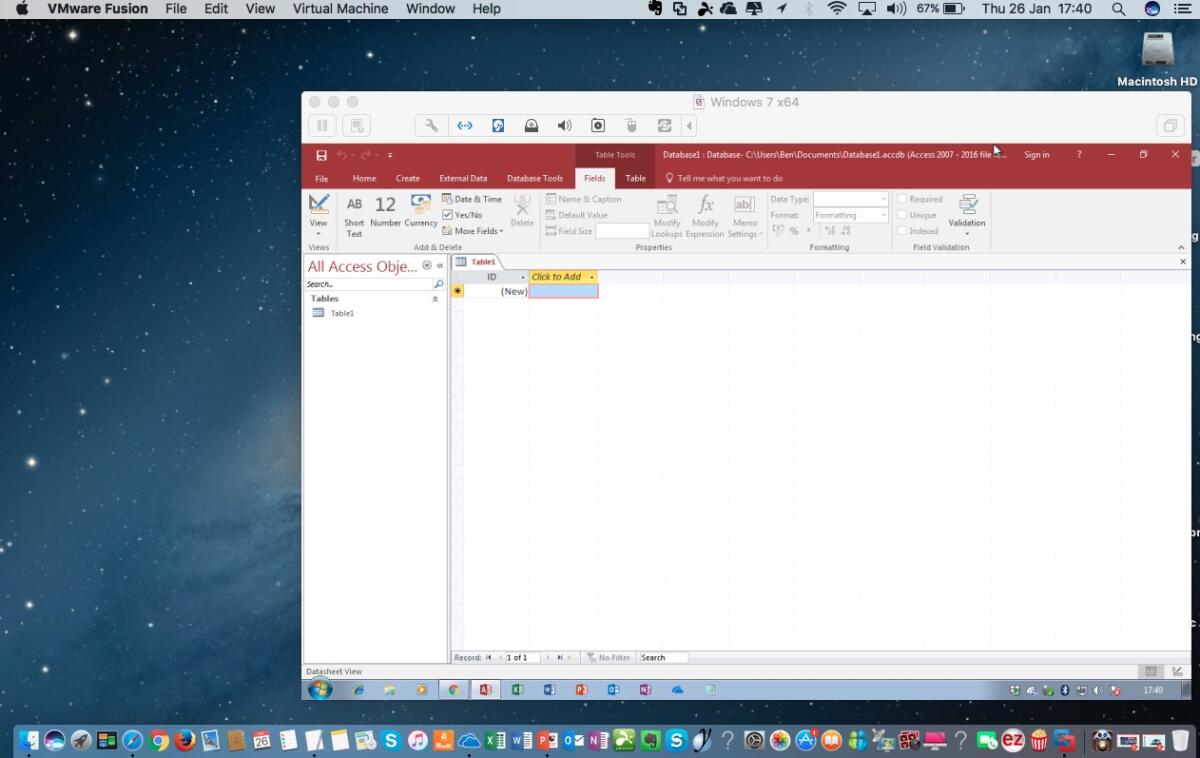Image resolution: width=1200 pixels, height=758 pixels.
Task: Open Modify Lookups
Action: coord(666,215)
